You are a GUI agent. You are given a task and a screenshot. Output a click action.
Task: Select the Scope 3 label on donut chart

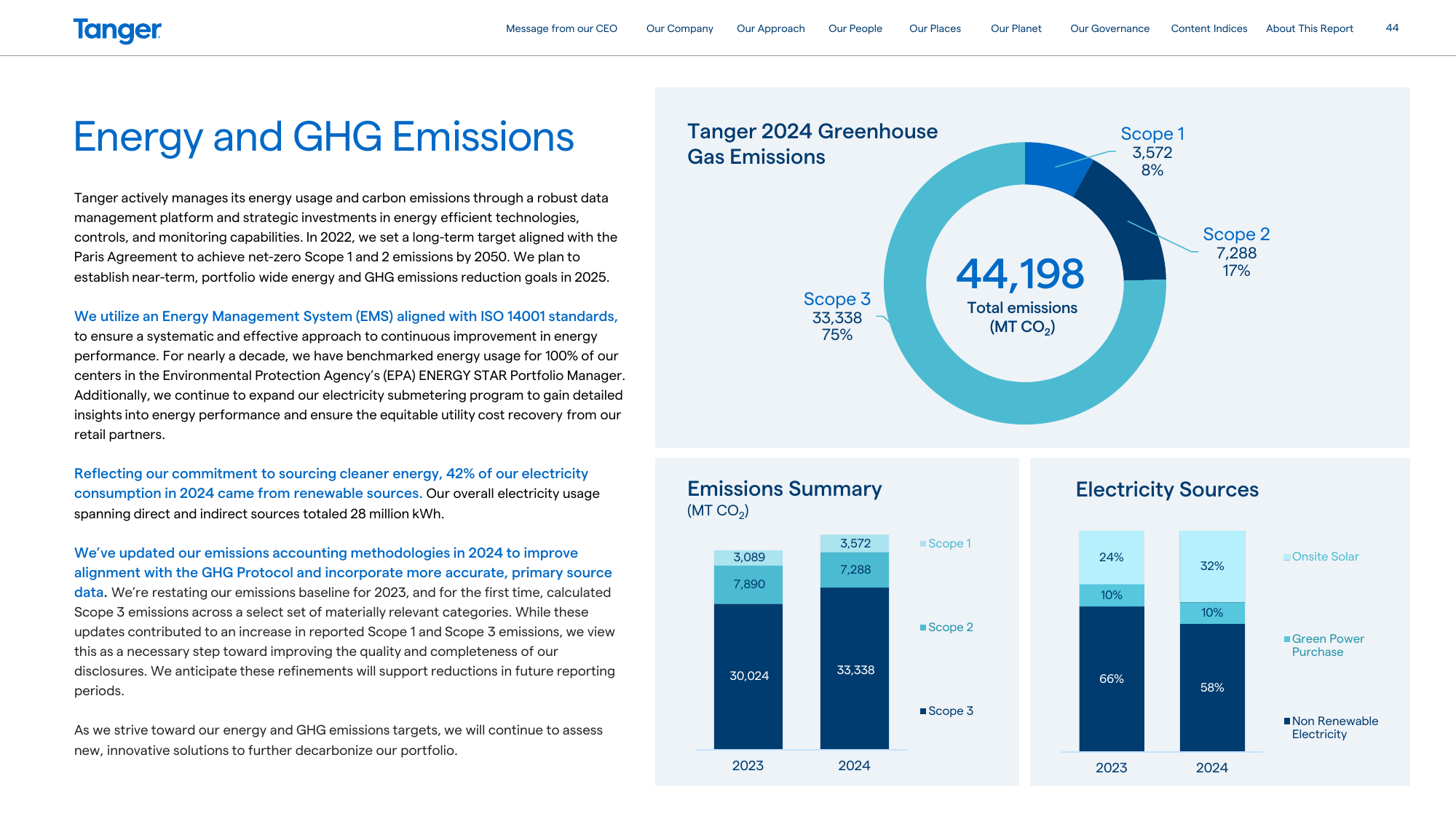[x=837, y=299]
